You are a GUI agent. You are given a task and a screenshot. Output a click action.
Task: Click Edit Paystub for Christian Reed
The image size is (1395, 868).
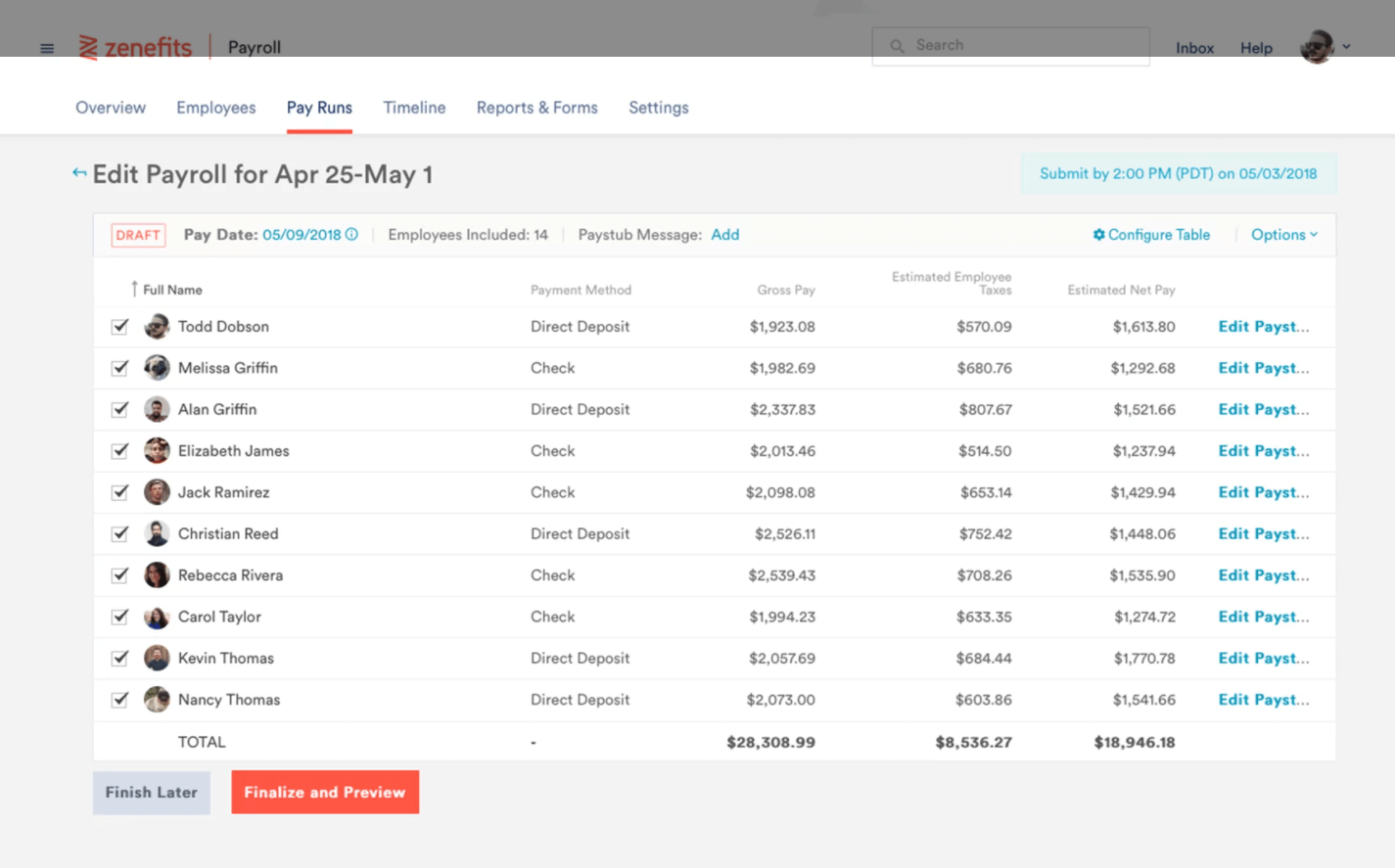pyautogui.click(x=1263, y=534)
